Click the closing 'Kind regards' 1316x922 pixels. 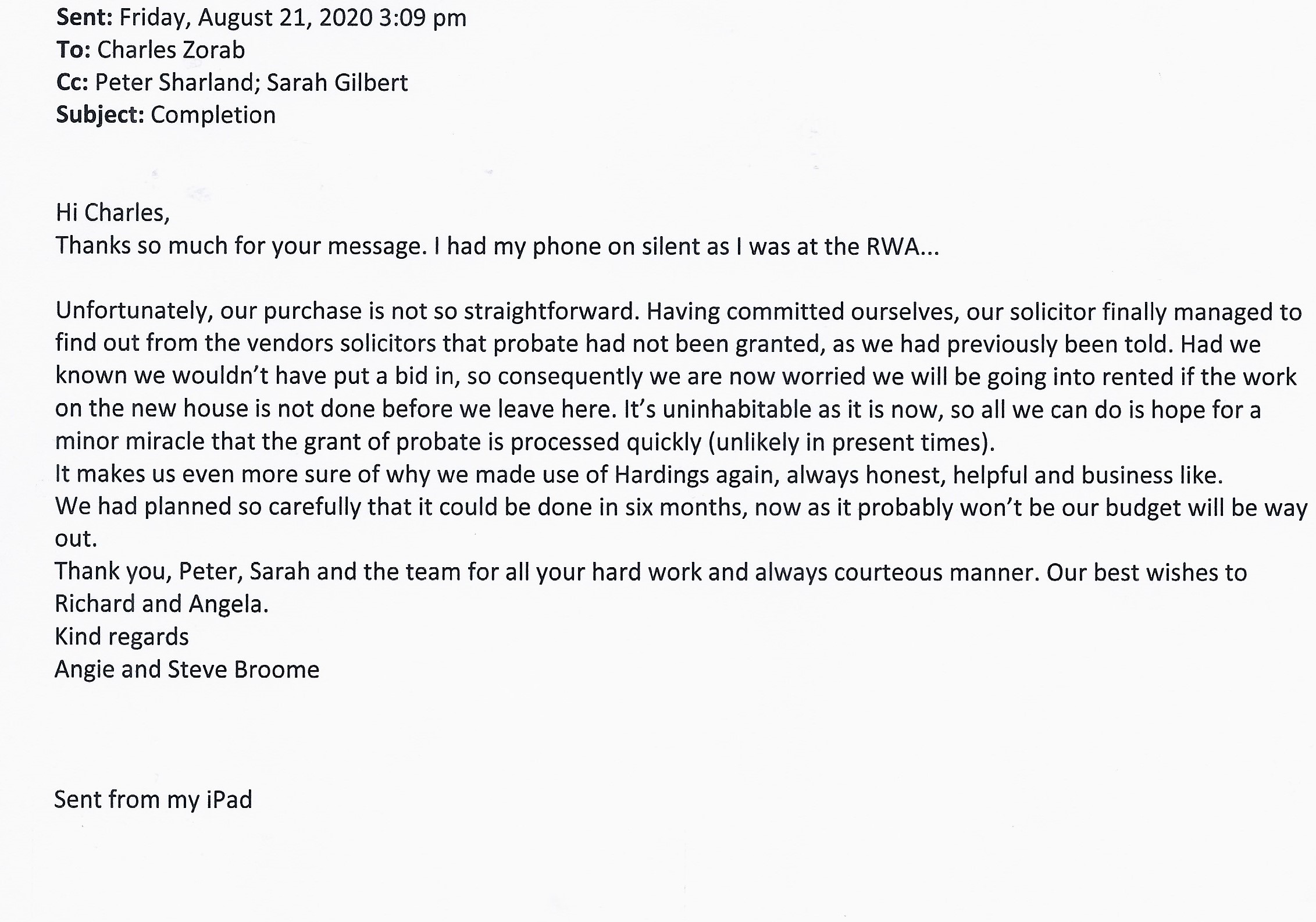coord(122,637)
